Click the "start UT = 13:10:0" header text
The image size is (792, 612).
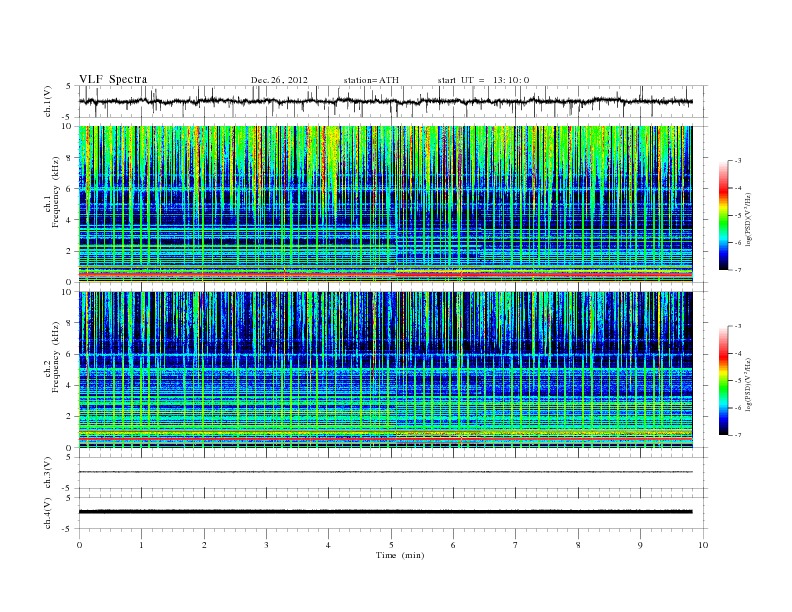tap(483, 80)
